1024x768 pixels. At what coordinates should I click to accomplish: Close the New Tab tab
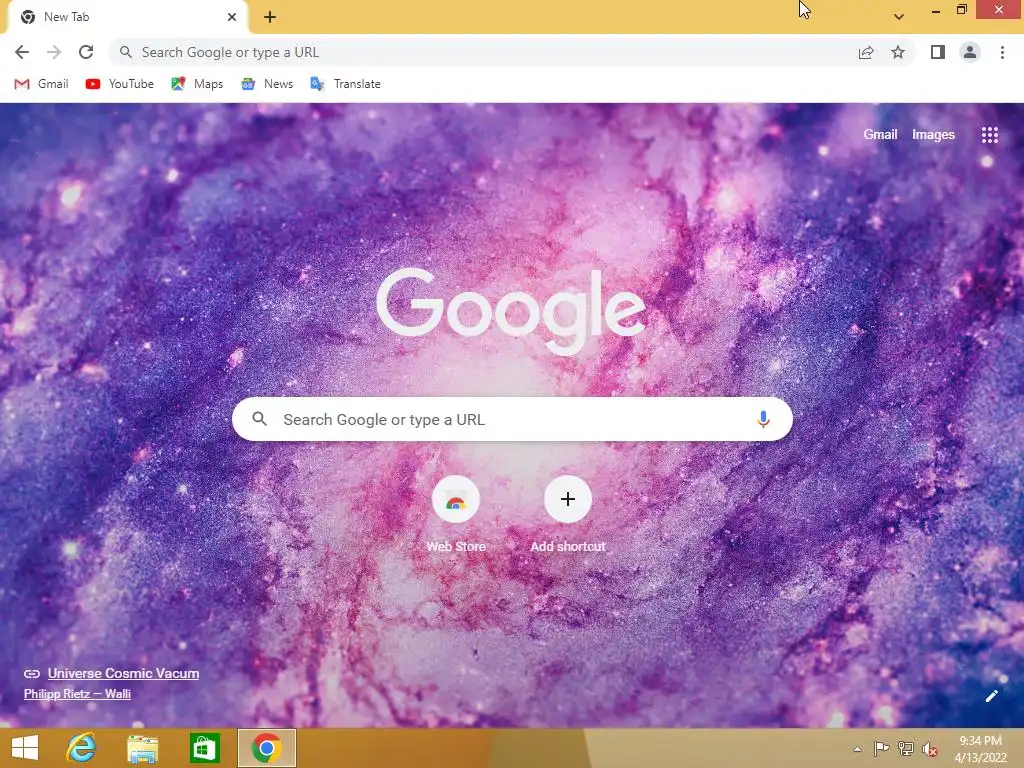click(232, 17)
